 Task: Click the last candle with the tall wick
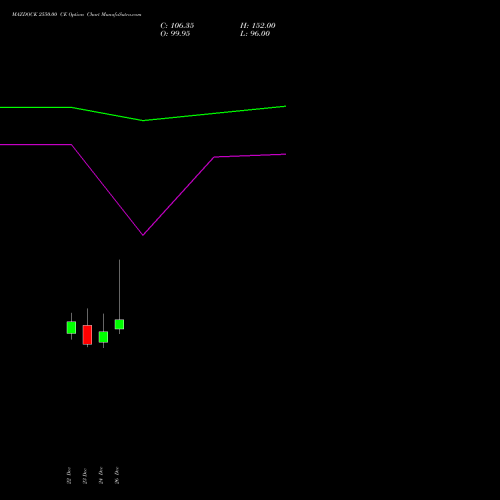(x=119, y=324)
